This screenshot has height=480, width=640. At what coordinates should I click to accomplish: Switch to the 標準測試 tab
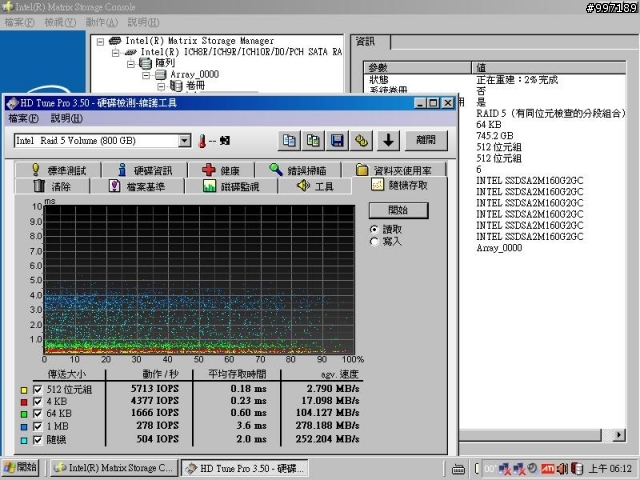point(58,170)
